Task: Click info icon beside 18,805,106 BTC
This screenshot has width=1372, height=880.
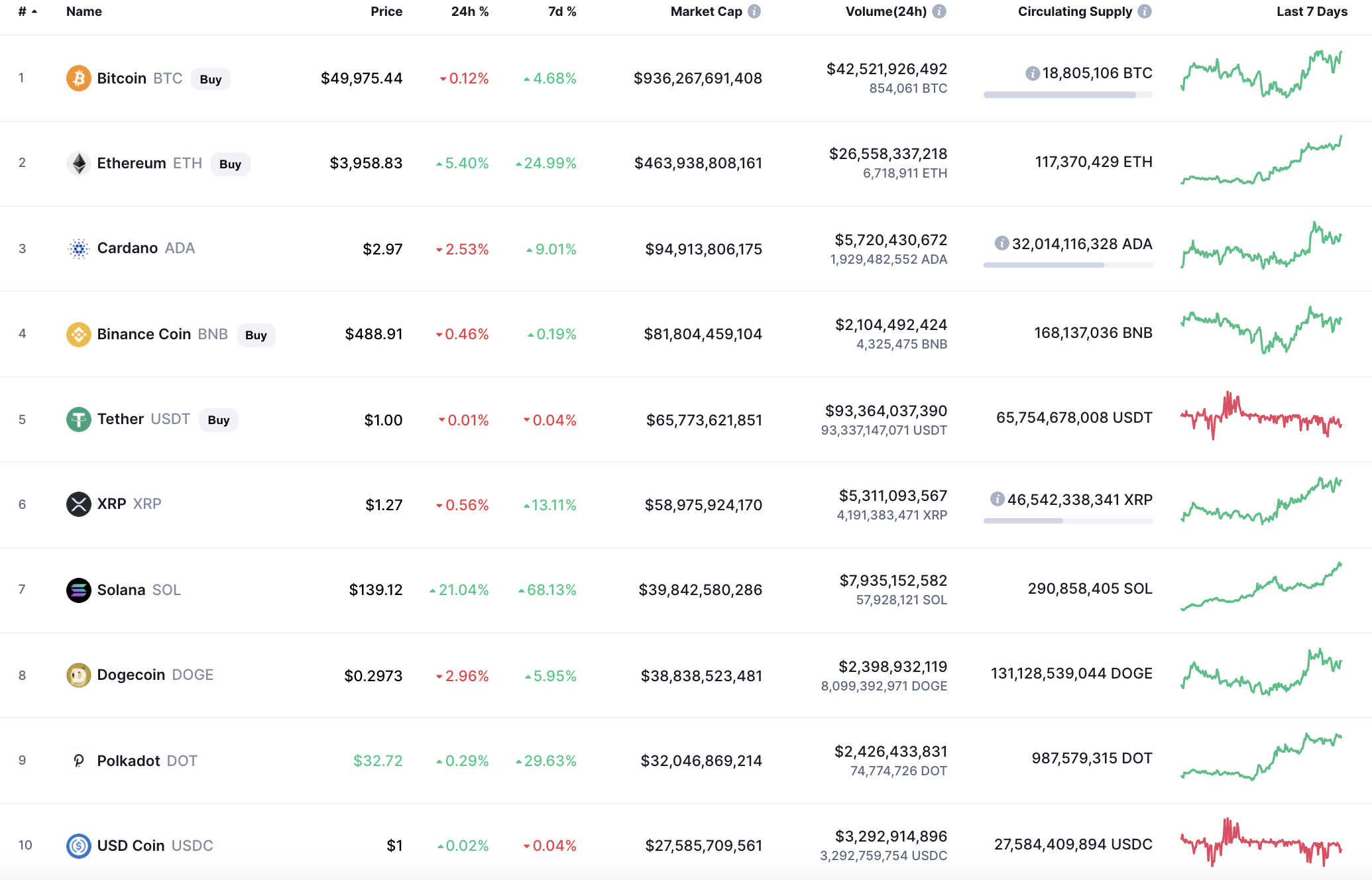Action: 1032,73
